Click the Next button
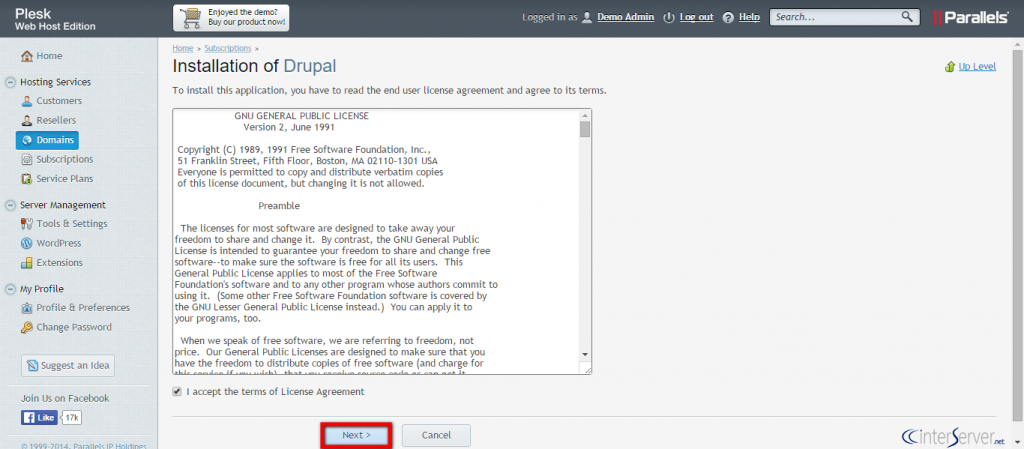Screen dimensions: 1024x449 pyautogui.click(x=357, y=435)
